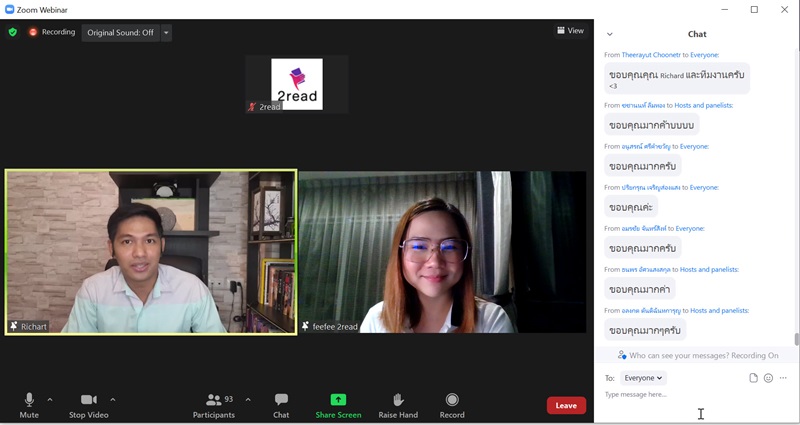The image size is (800, 425).
Task: Click the red Recording indicator
Action: (x=52, y=32)
